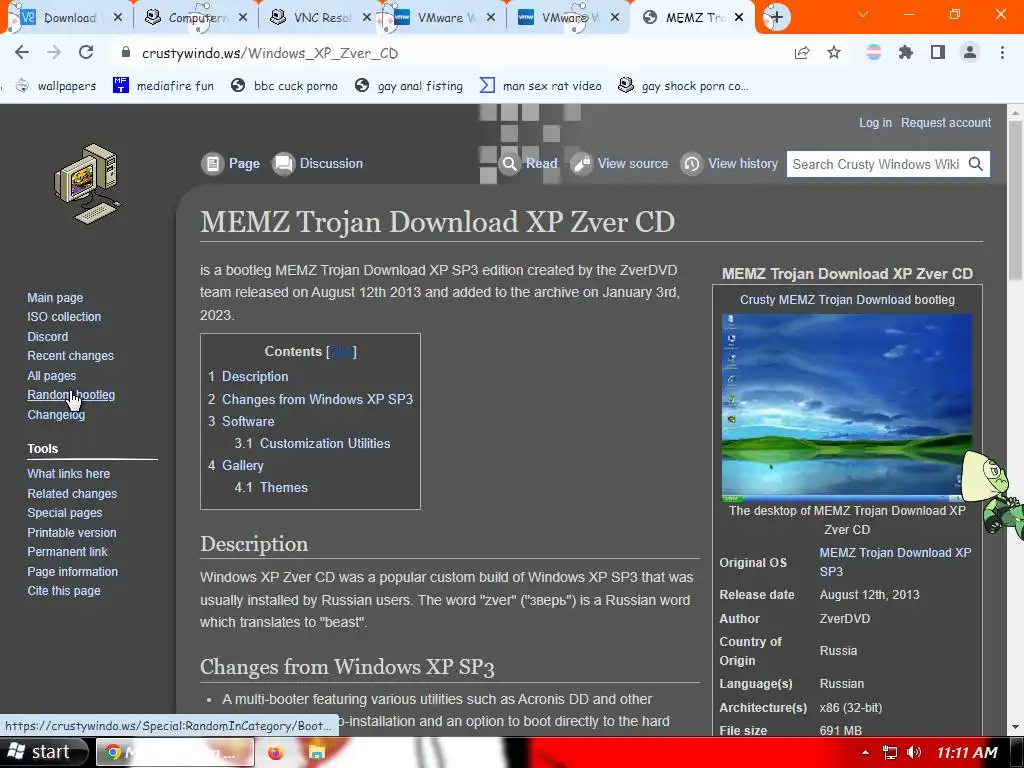Switch to the Computer browser tab
Screen dimensions: 1024x768
(196, 18)
